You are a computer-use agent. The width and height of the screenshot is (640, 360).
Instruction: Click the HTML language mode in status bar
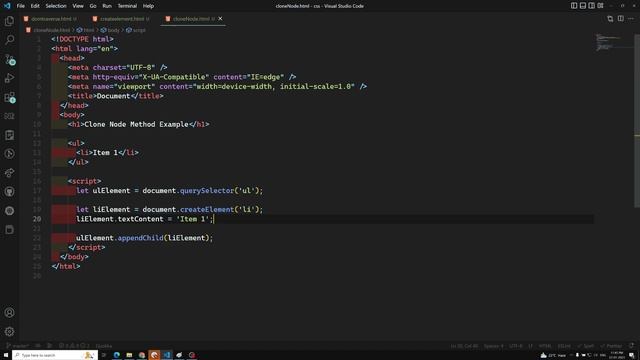point(545,346)
